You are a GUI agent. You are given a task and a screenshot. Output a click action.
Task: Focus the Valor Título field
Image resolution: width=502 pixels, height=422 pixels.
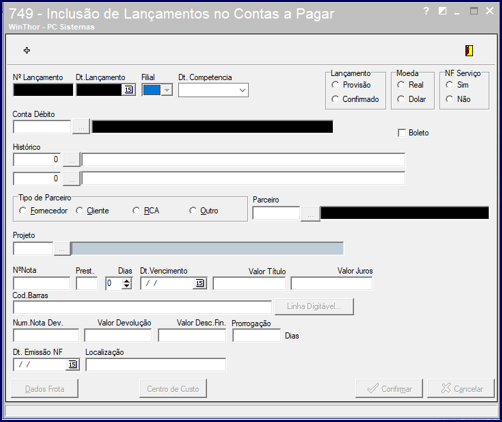249,284
